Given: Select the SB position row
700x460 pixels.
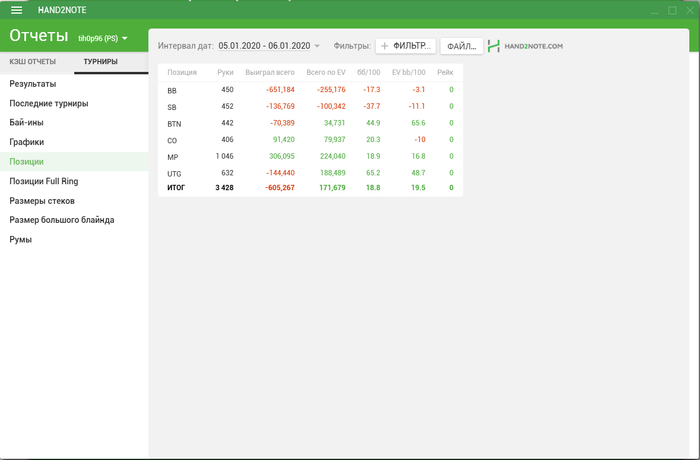Looking at the screenshot, I should pos(310,106).
